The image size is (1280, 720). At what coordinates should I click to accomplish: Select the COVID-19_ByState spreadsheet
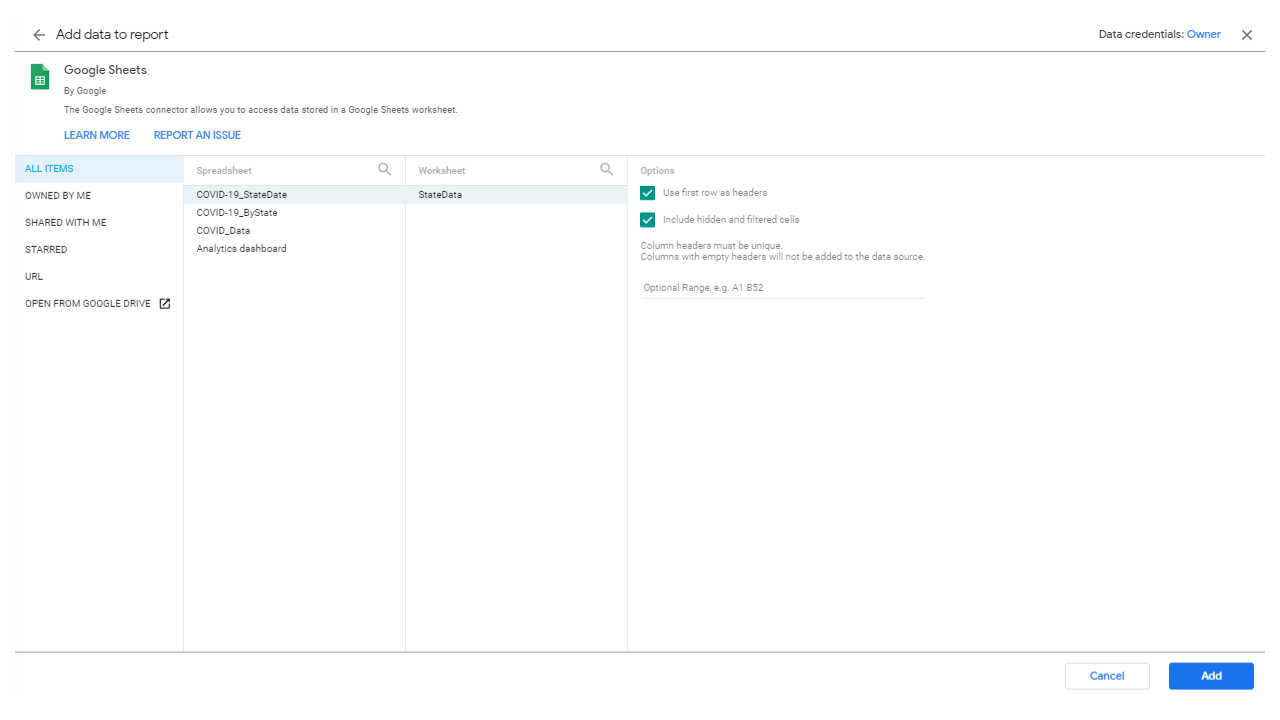294,213
